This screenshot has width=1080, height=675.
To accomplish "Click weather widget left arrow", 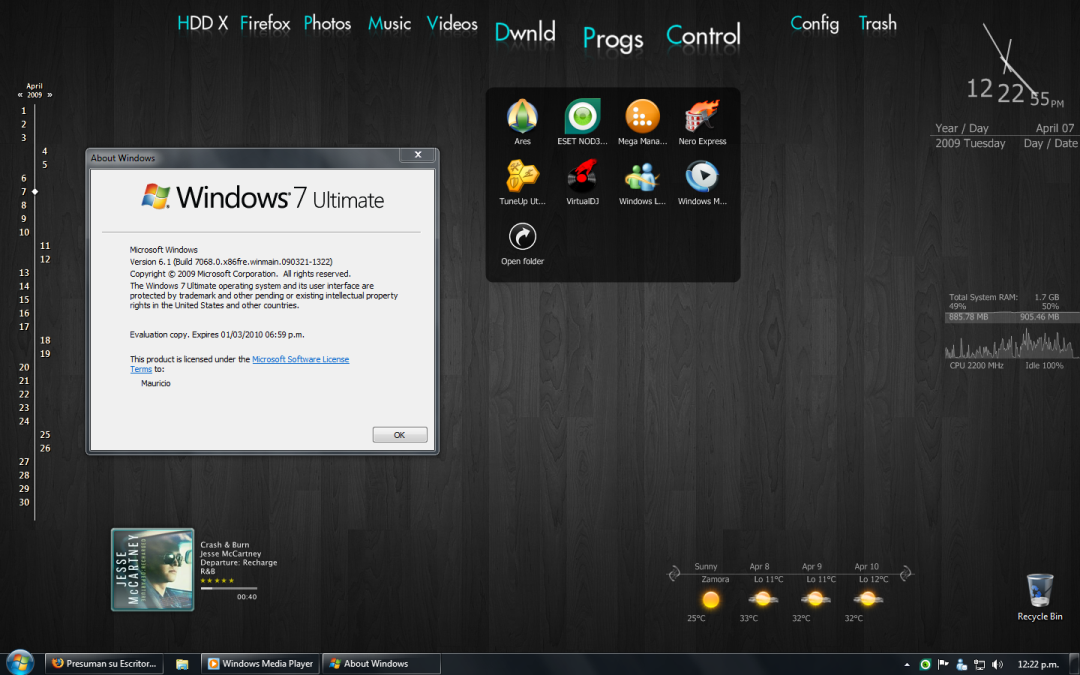I will [x=674, y=573].
